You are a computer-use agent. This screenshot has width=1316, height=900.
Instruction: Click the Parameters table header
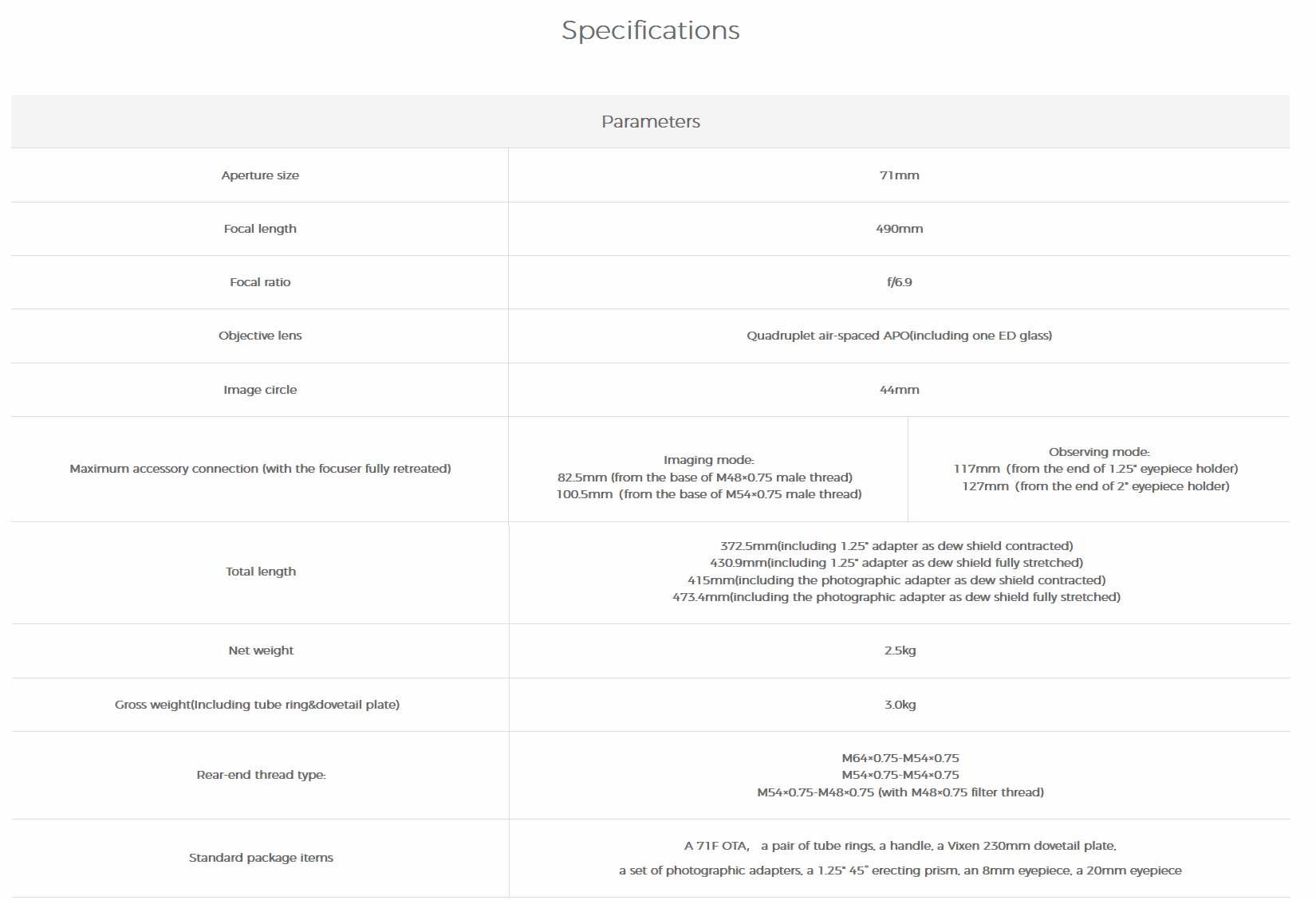point(650,122)
